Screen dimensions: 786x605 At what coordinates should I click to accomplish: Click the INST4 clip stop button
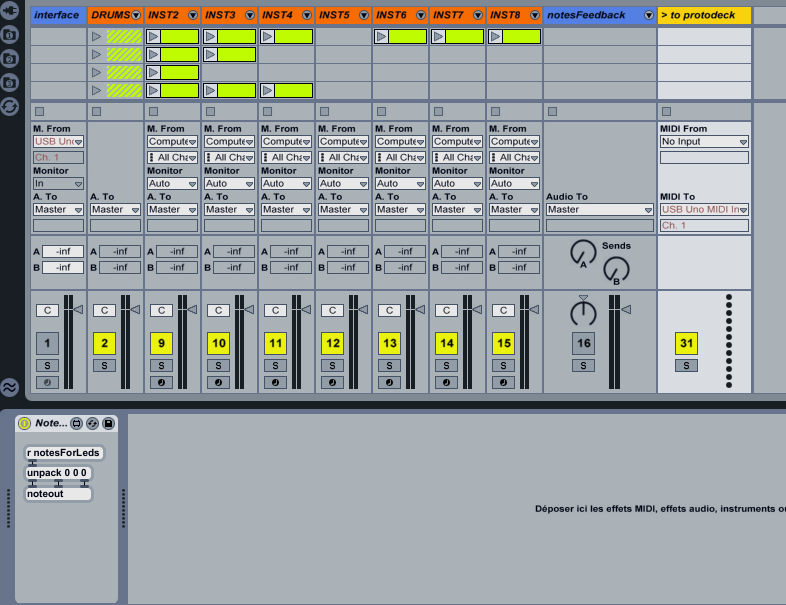pos(266,110)
